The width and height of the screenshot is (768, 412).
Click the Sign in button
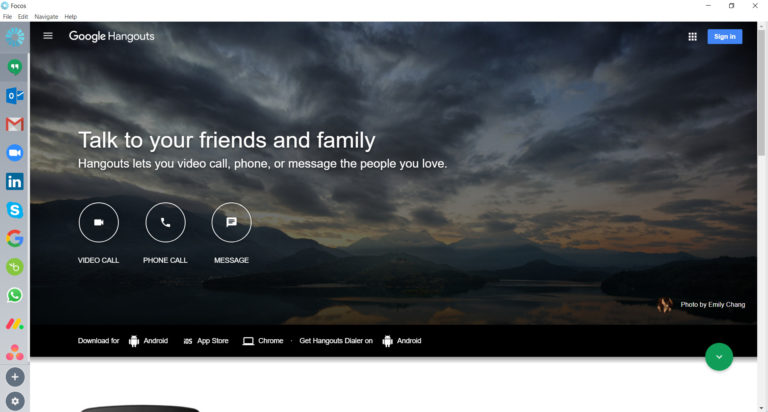coord(724,37)
